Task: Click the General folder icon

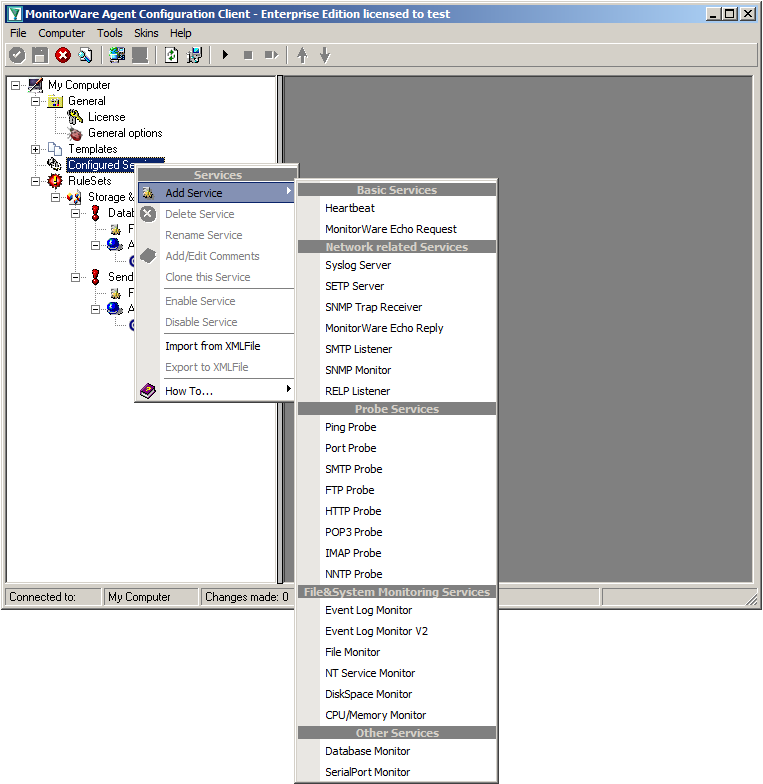Action: tap(55, 102)
